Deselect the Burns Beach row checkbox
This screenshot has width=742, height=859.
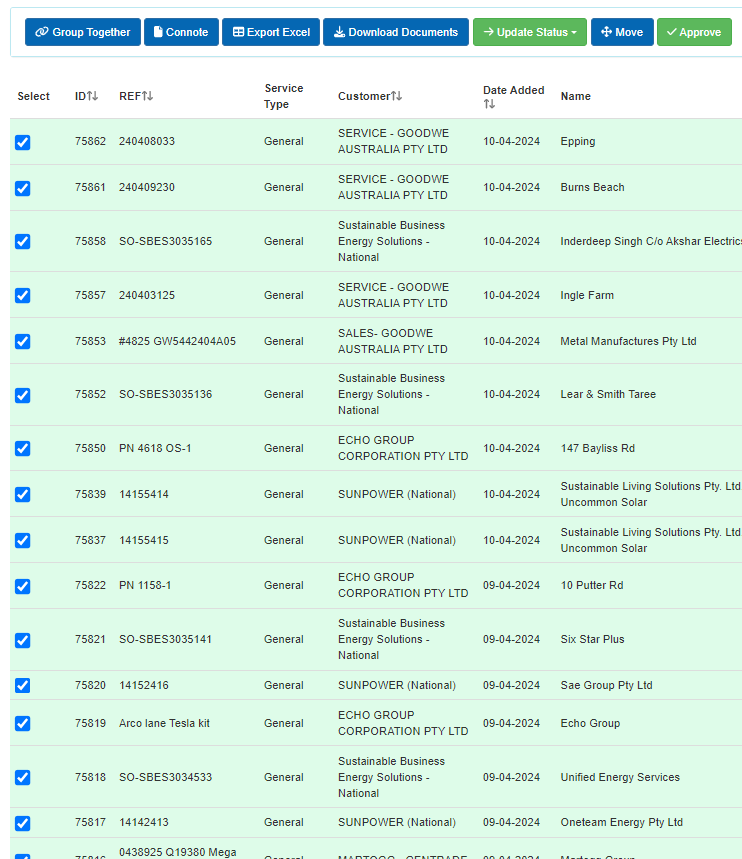[x=23, y=188]
